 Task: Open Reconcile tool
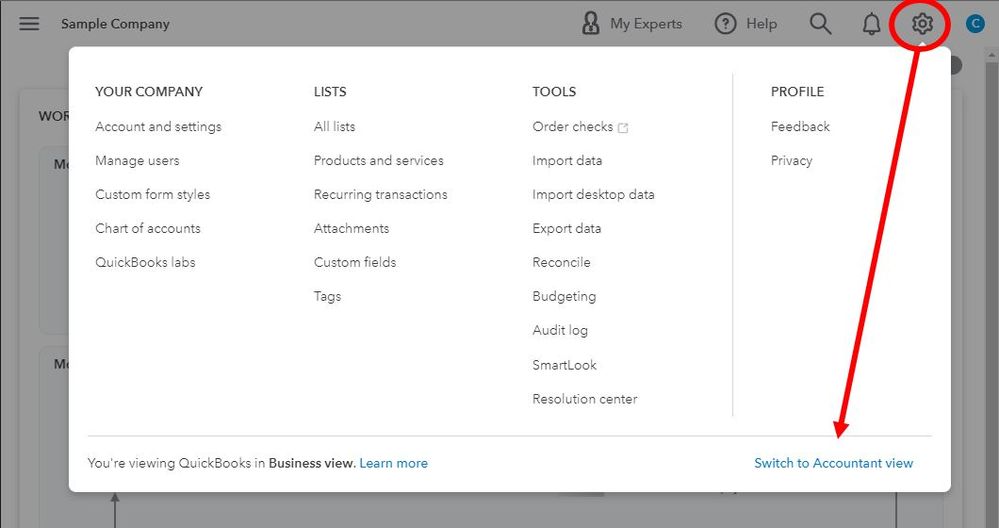point(561,262)
